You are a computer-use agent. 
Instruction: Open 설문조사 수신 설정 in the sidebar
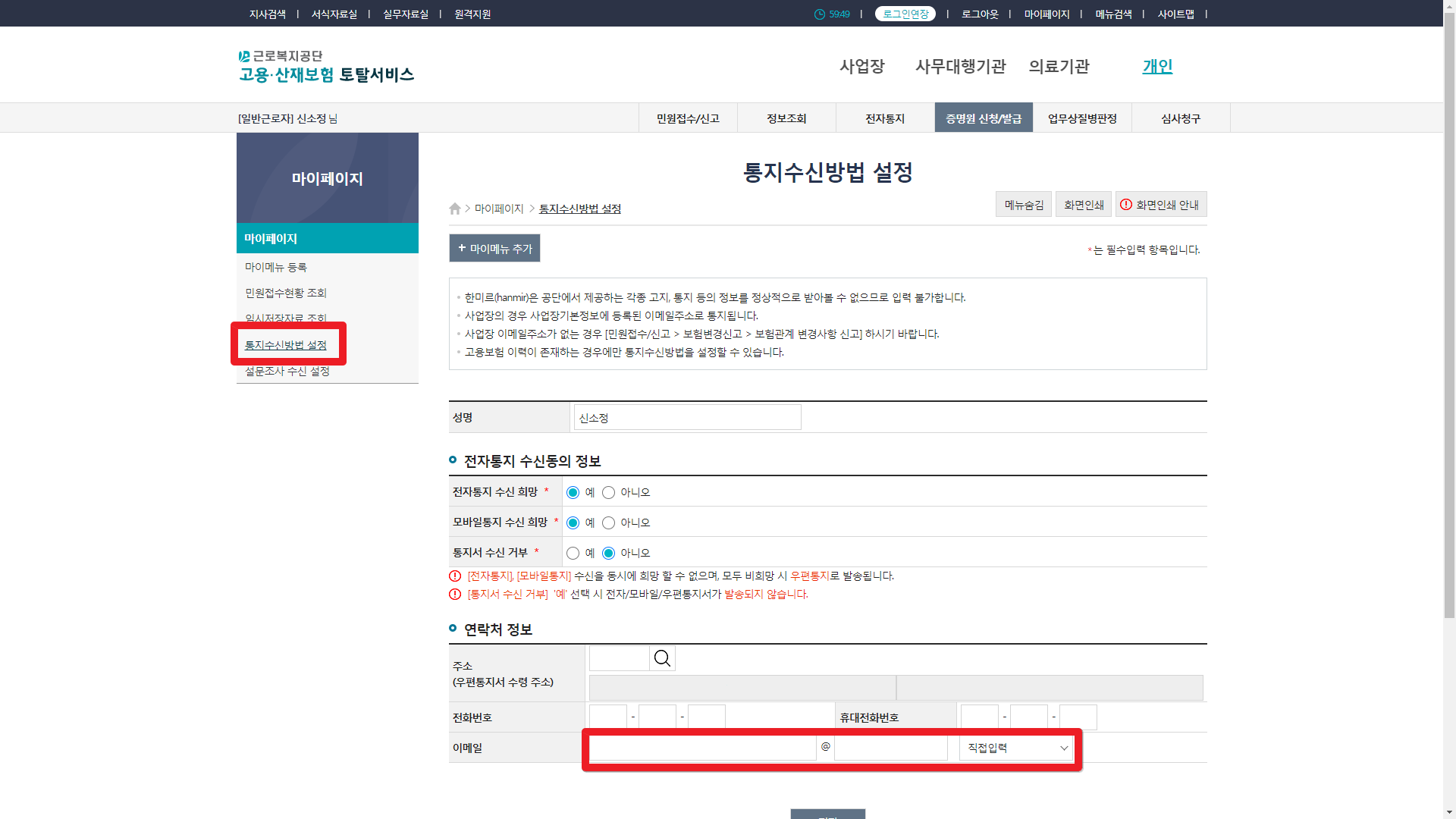click(287, 372)
